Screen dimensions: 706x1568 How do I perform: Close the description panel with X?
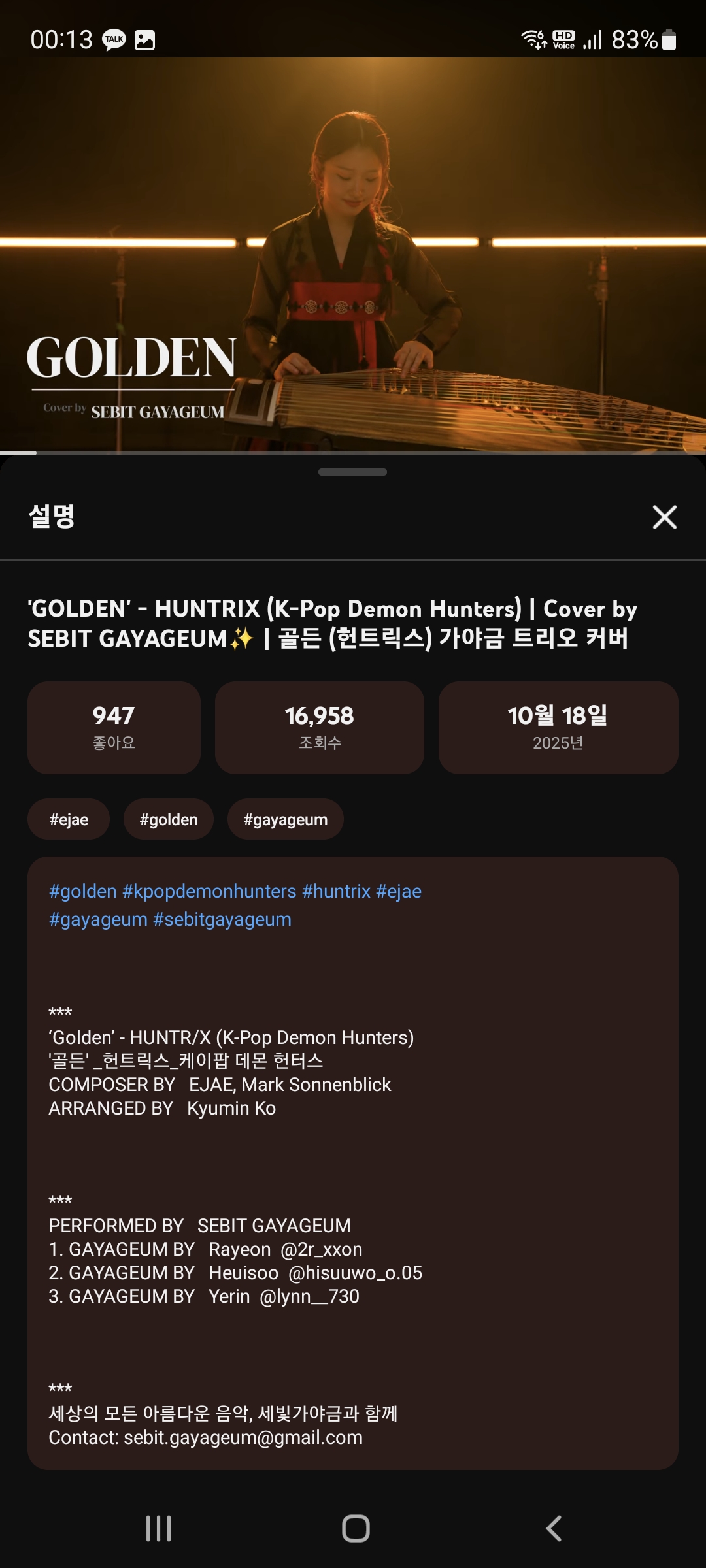point(664,517)
